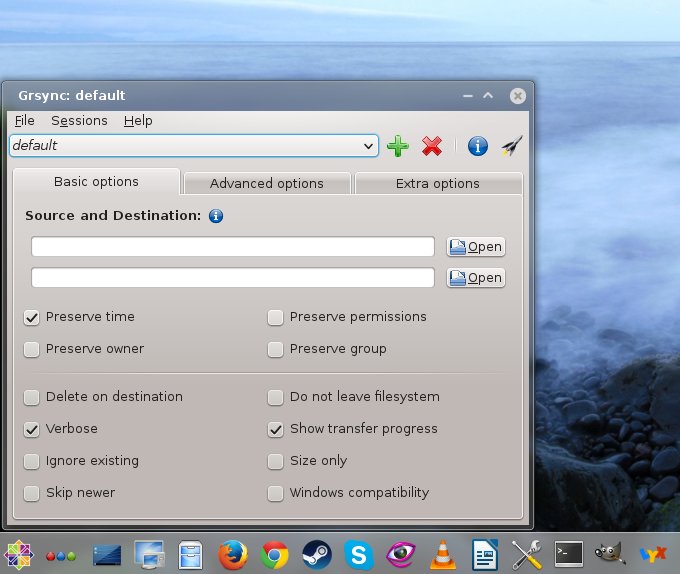Open Steam from the taskbar
Image resolution: width=680 pixels, height=574 pixels.
[x=317, y=553]
